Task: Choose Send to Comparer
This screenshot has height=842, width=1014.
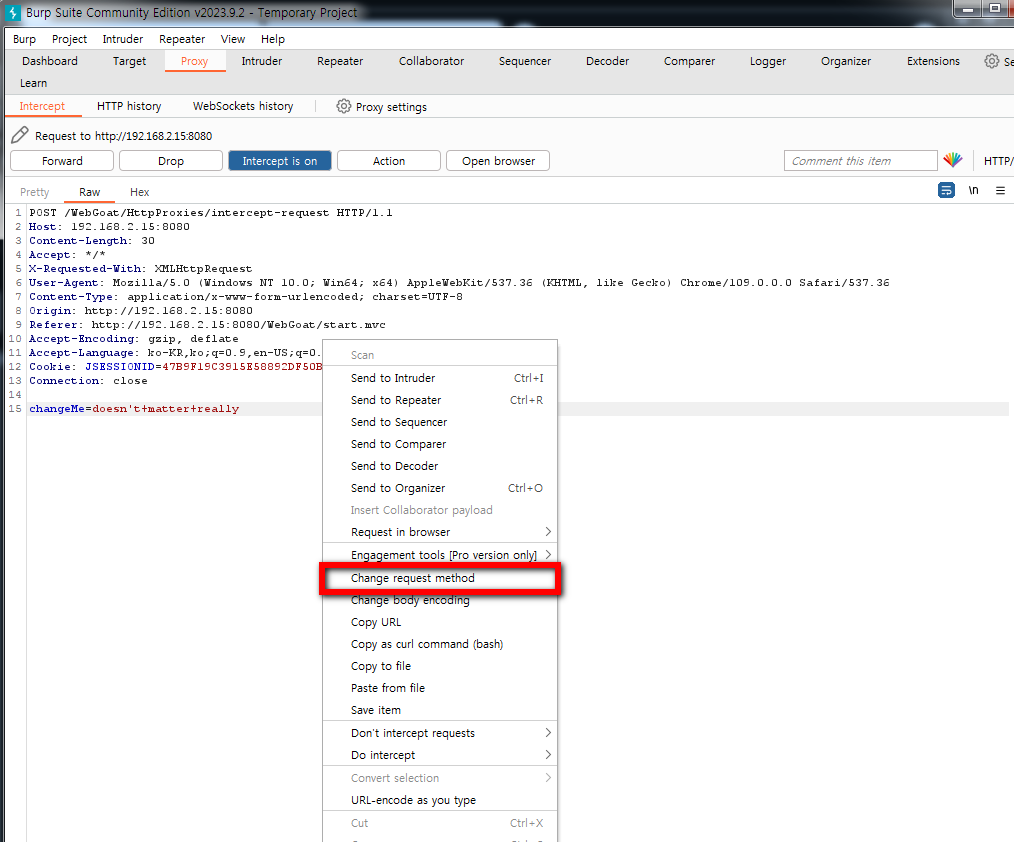Action: click(x=440, y=444)
